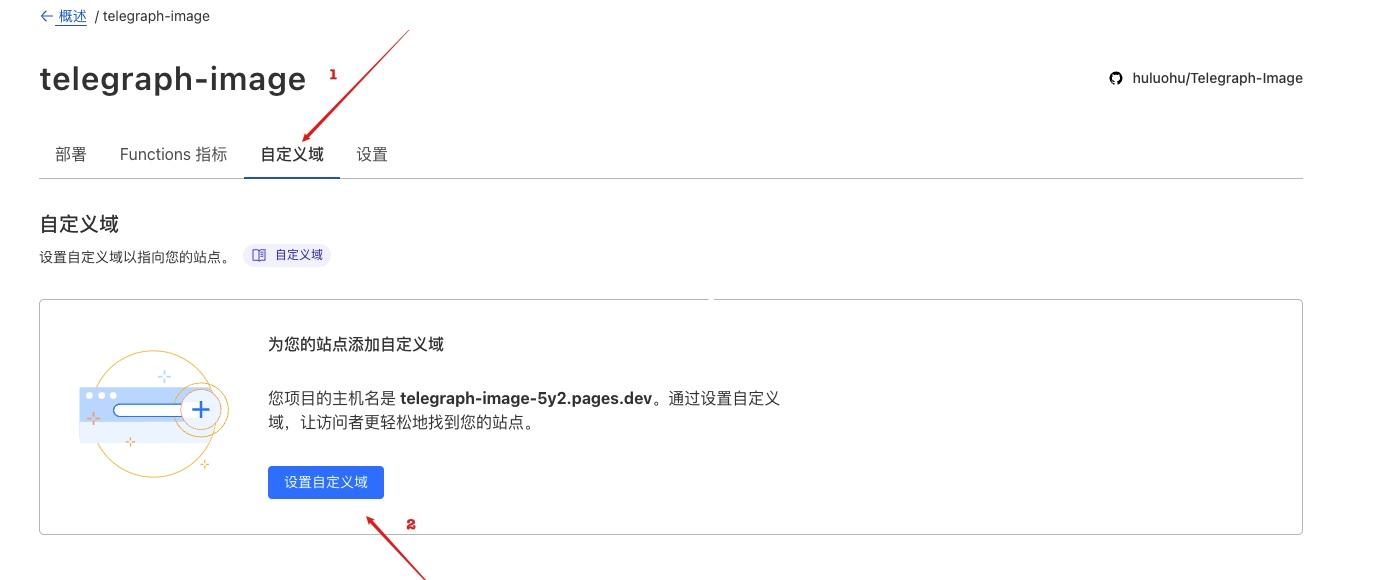Click the red annotation number 1
The width and height of the screenshot is (1380, 580).
click(x=333, y=75)
